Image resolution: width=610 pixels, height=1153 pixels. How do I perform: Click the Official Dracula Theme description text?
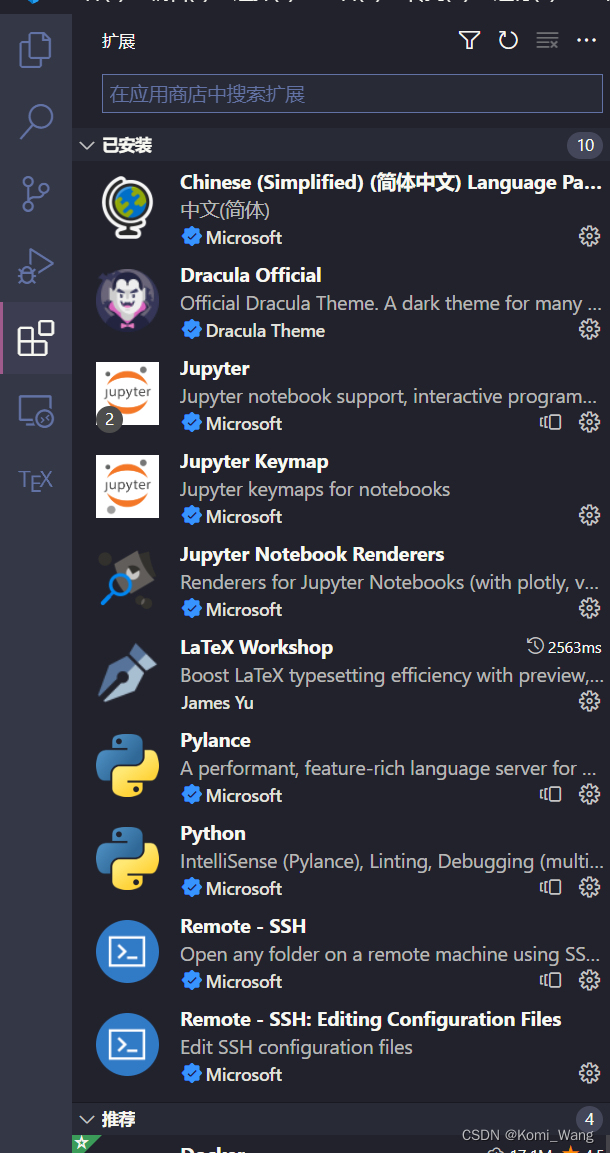pyautogui.click(x=391, y=303)
